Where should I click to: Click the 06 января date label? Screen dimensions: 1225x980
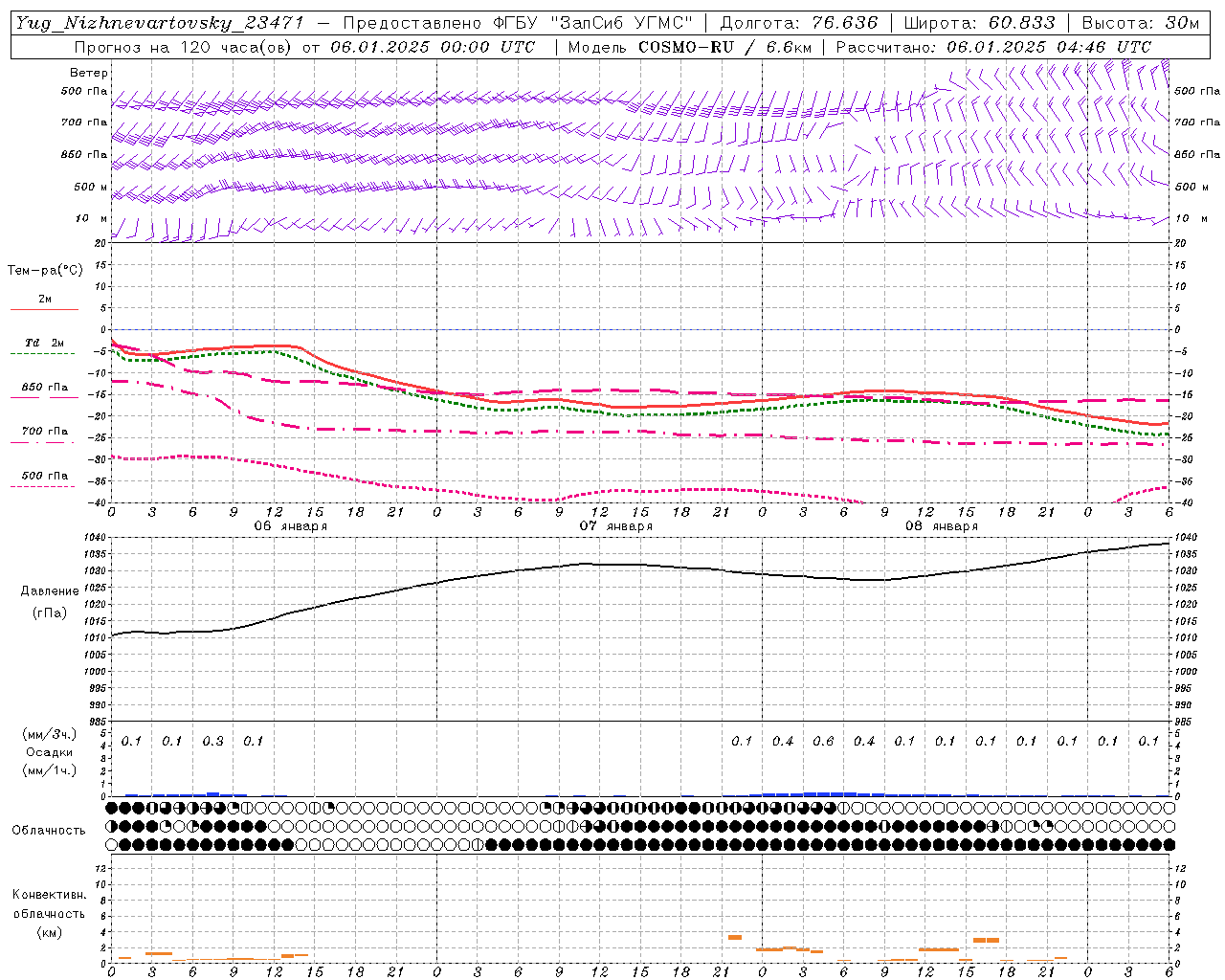click(291, 526)
